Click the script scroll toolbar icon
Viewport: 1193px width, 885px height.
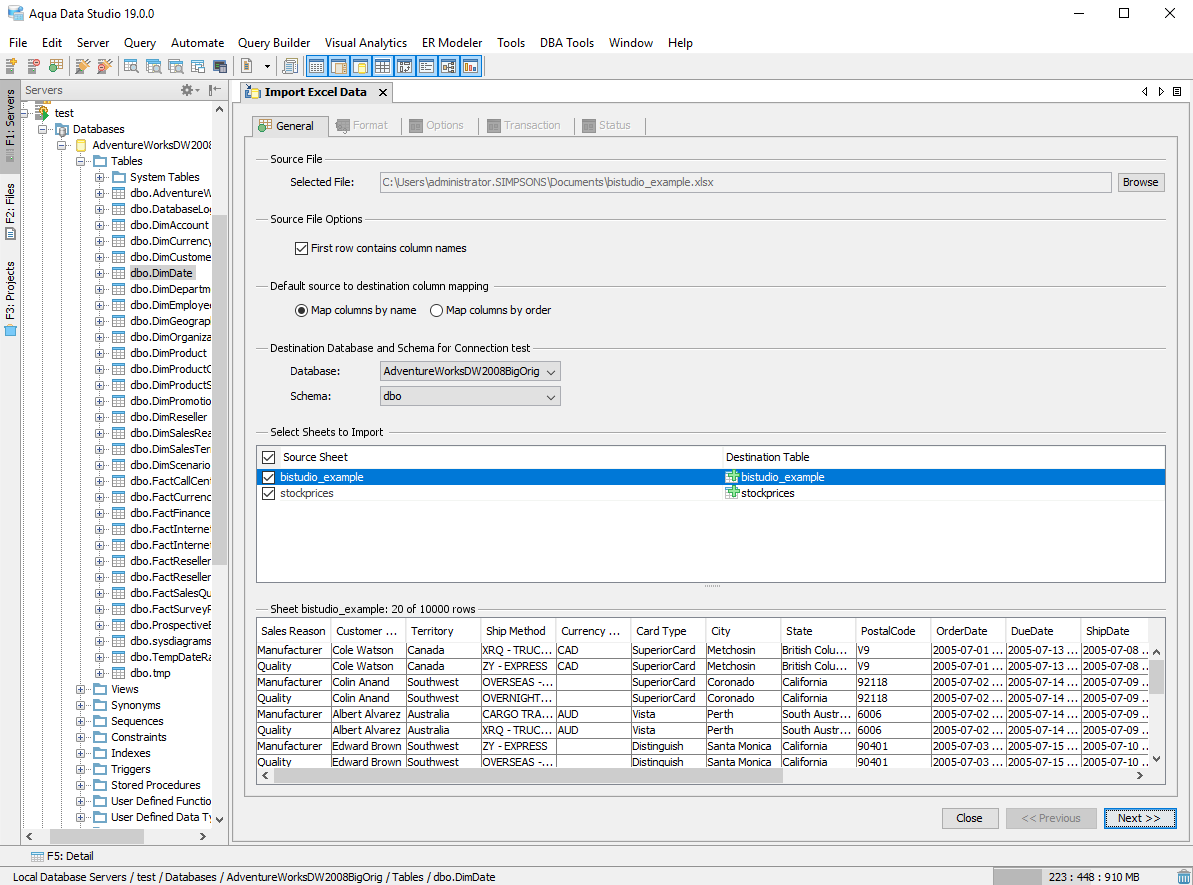pyautogui.click(x=290, y=66)
